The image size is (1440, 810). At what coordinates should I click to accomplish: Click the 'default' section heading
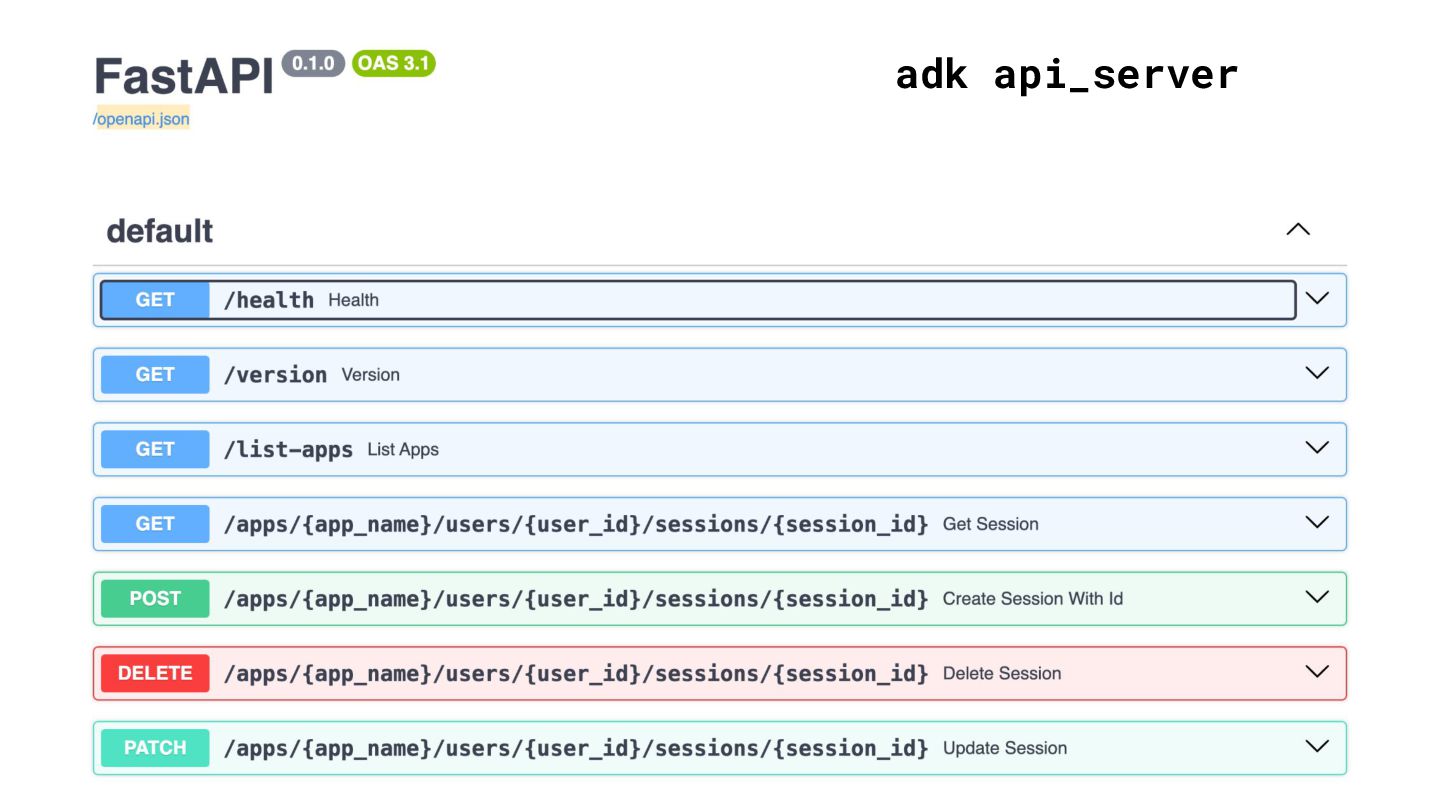[160, 231]
